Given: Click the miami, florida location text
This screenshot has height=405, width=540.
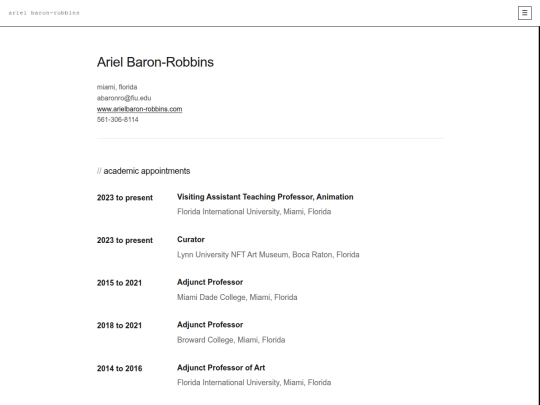Looking at the screenshot, I should (117, 87).
